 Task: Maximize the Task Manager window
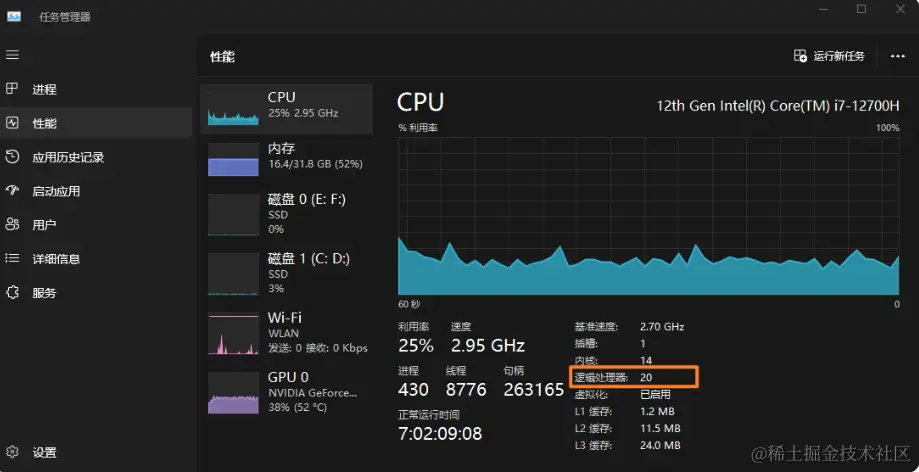[x=861, y=9]
